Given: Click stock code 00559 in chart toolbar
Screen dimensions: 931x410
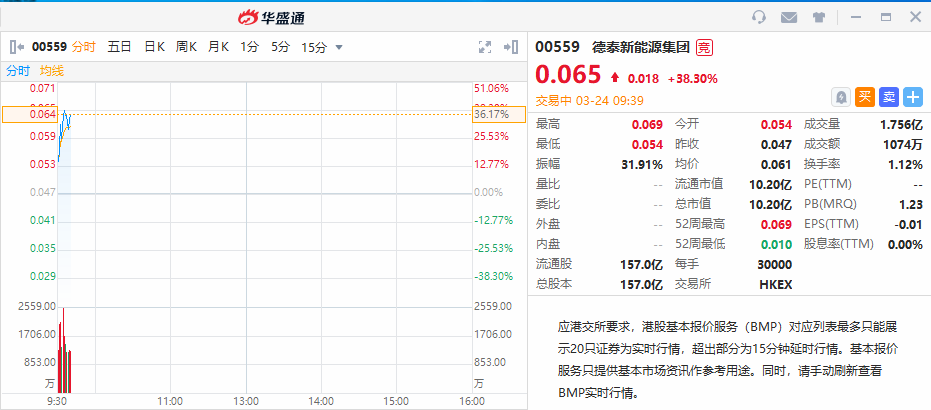Looking at the screenshot, I should 49,47.
